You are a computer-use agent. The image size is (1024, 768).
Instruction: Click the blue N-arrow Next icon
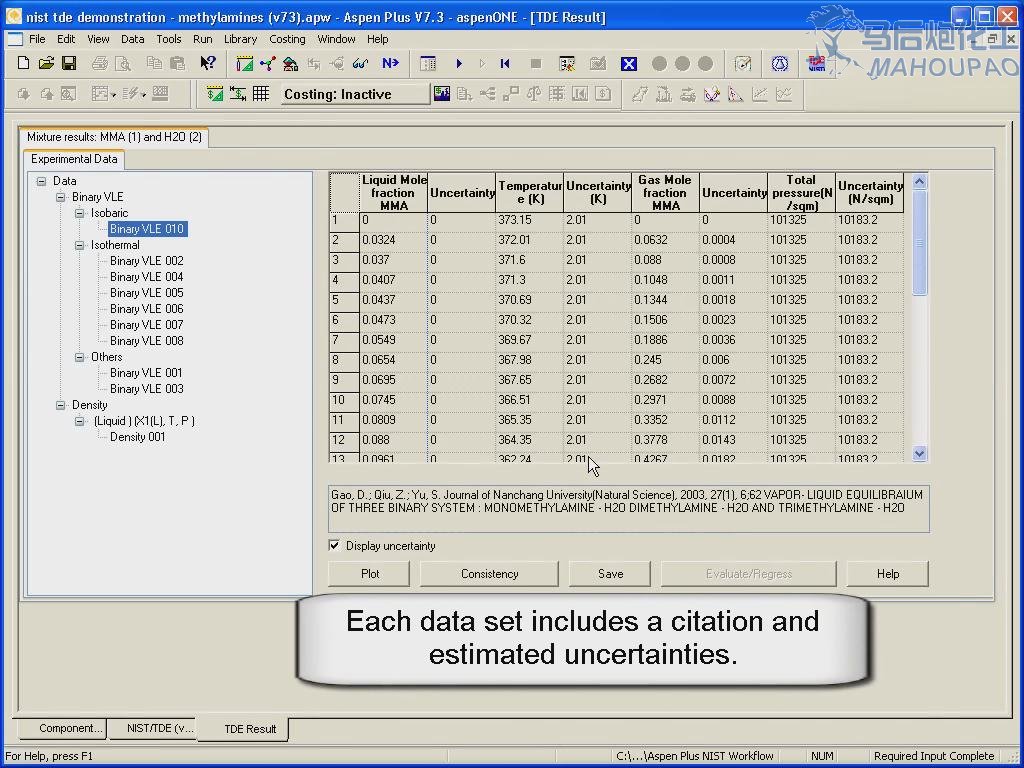pos(391,63)
